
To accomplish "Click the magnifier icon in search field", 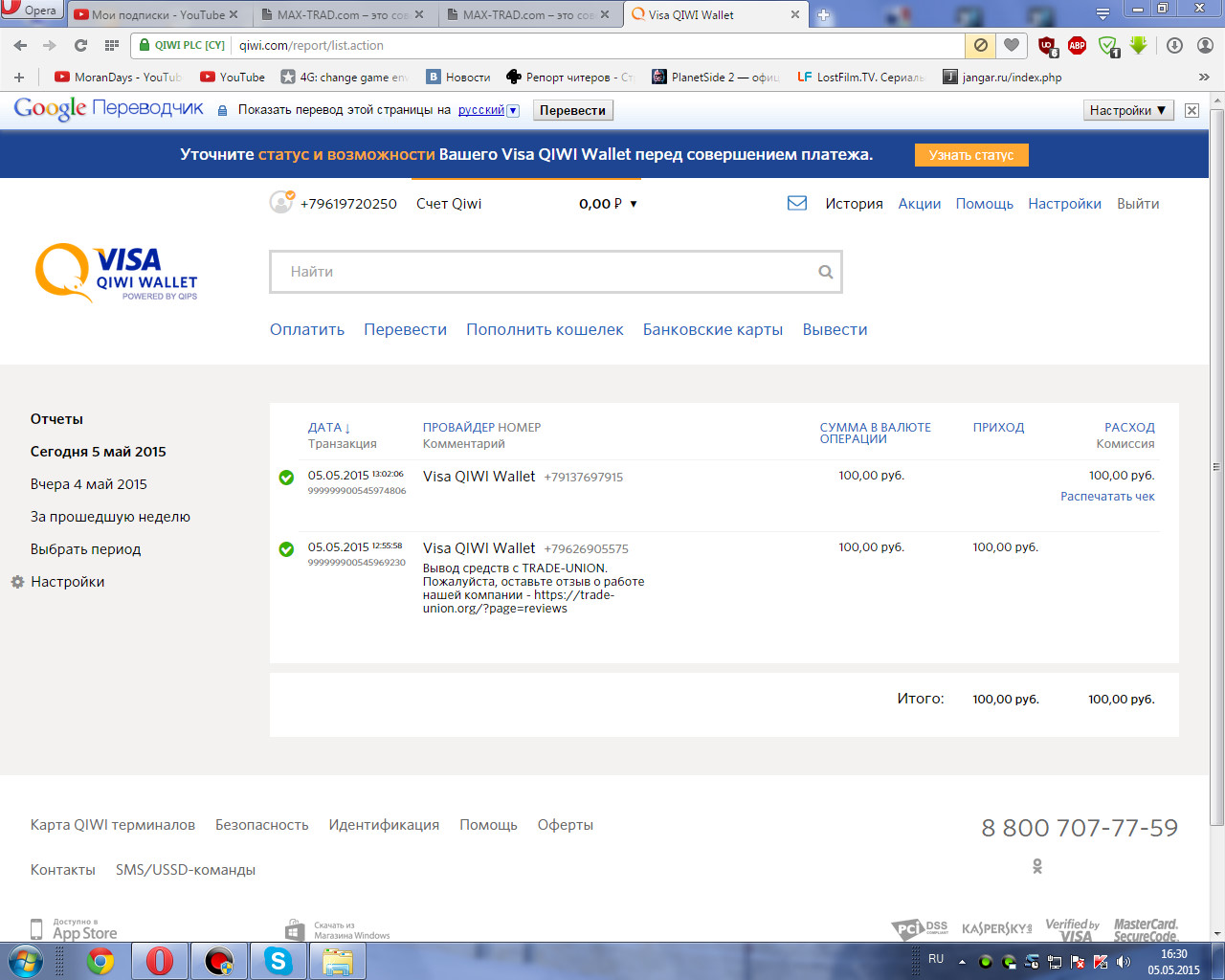I will click(825, 272).
